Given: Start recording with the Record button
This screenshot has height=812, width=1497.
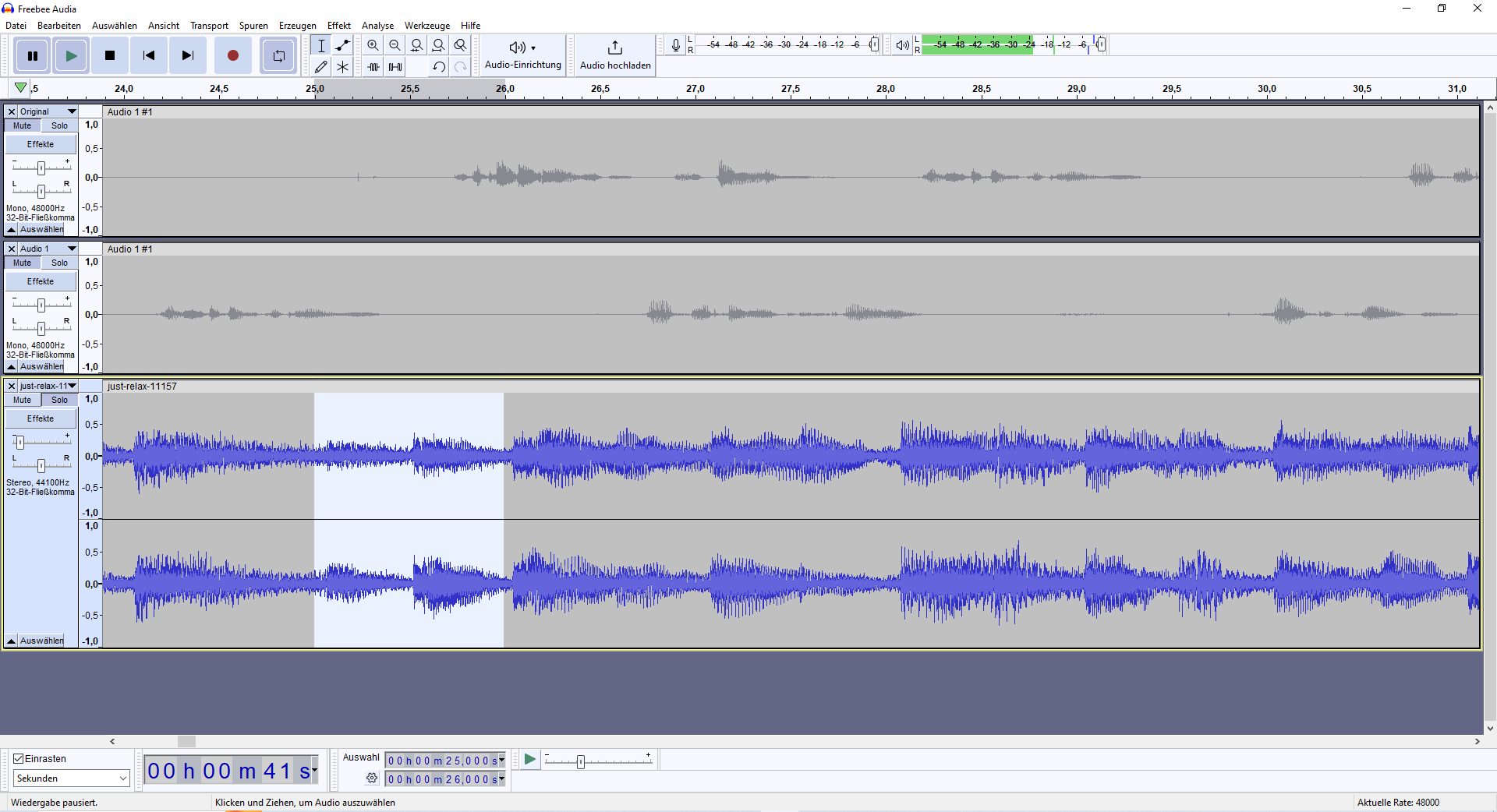Looking at the screenshot, I should tap(232, 55).
